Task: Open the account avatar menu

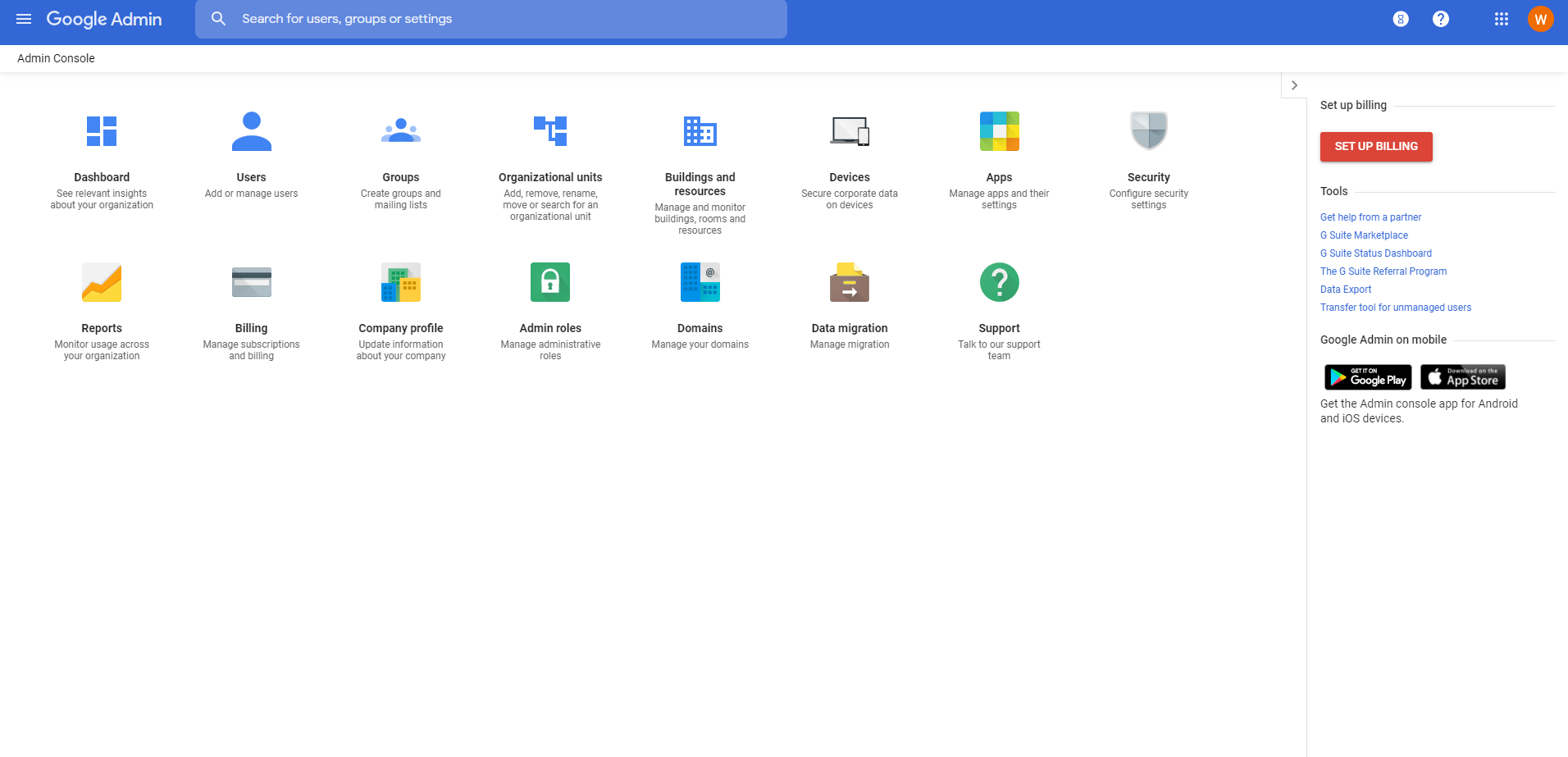Action: pyautogui.click(x=1540, y=19)
